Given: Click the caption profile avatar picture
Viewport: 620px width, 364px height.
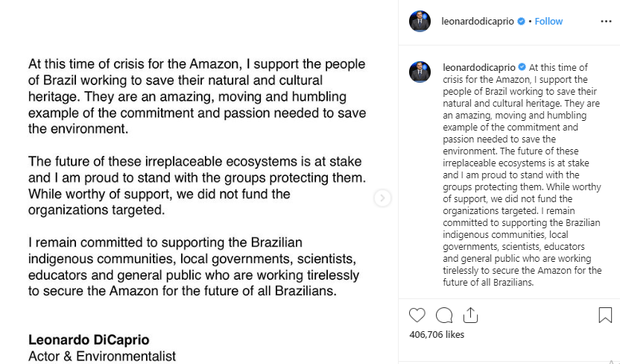Looking at the screenshot, I should tap(420, 72).
